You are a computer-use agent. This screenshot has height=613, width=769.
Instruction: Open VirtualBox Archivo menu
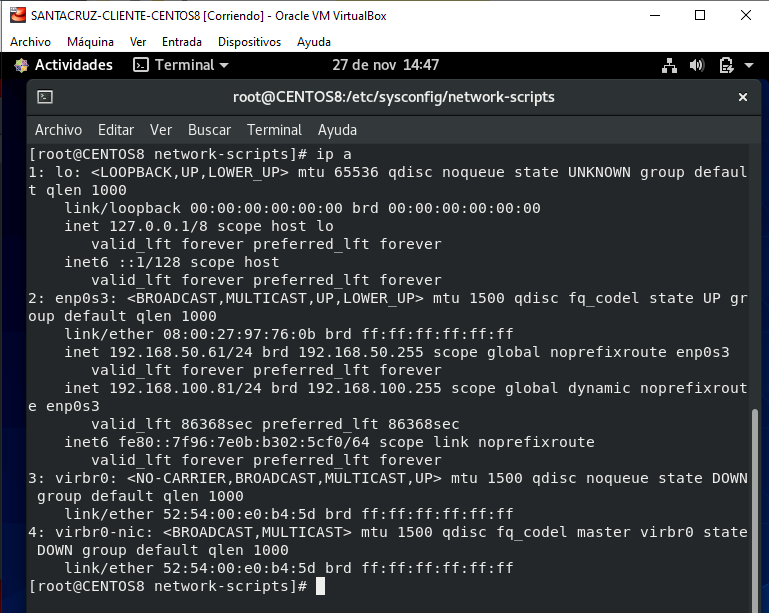(30, 42)
